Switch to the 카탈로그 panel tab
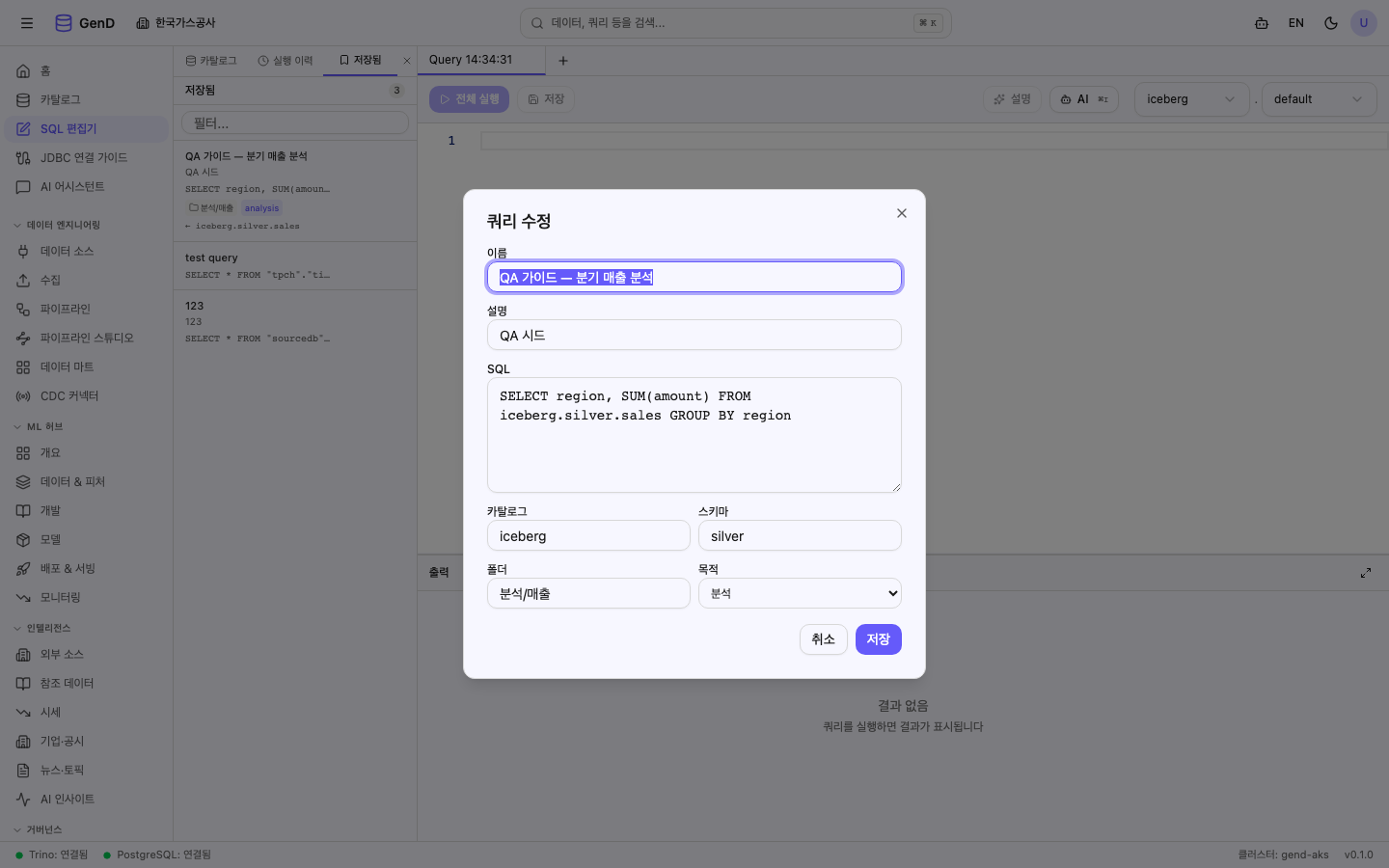Screen dimensions: 1389x868 coord(211,60)
